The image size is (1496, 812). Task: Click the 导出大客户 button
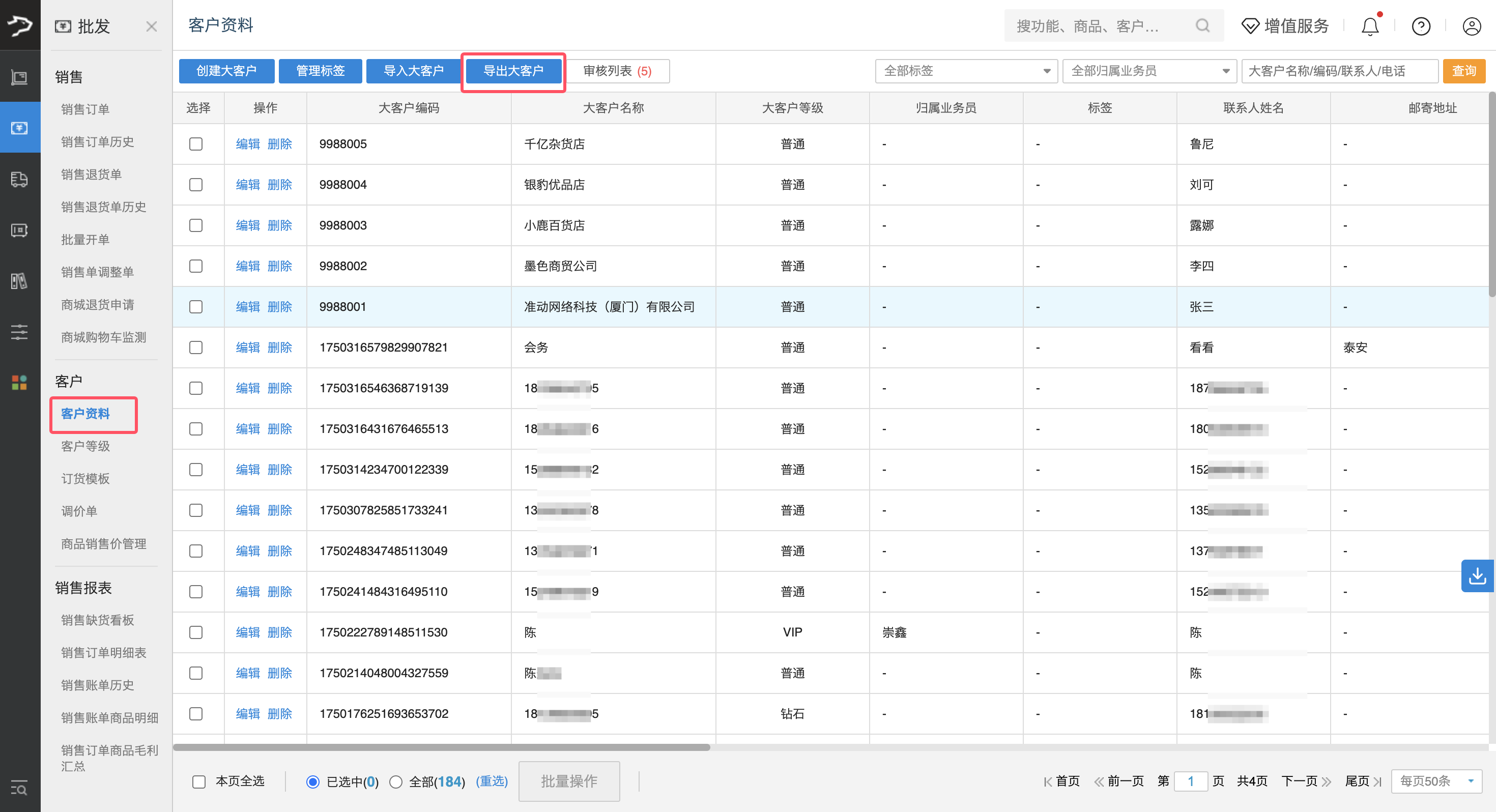[x=513, y=70]
